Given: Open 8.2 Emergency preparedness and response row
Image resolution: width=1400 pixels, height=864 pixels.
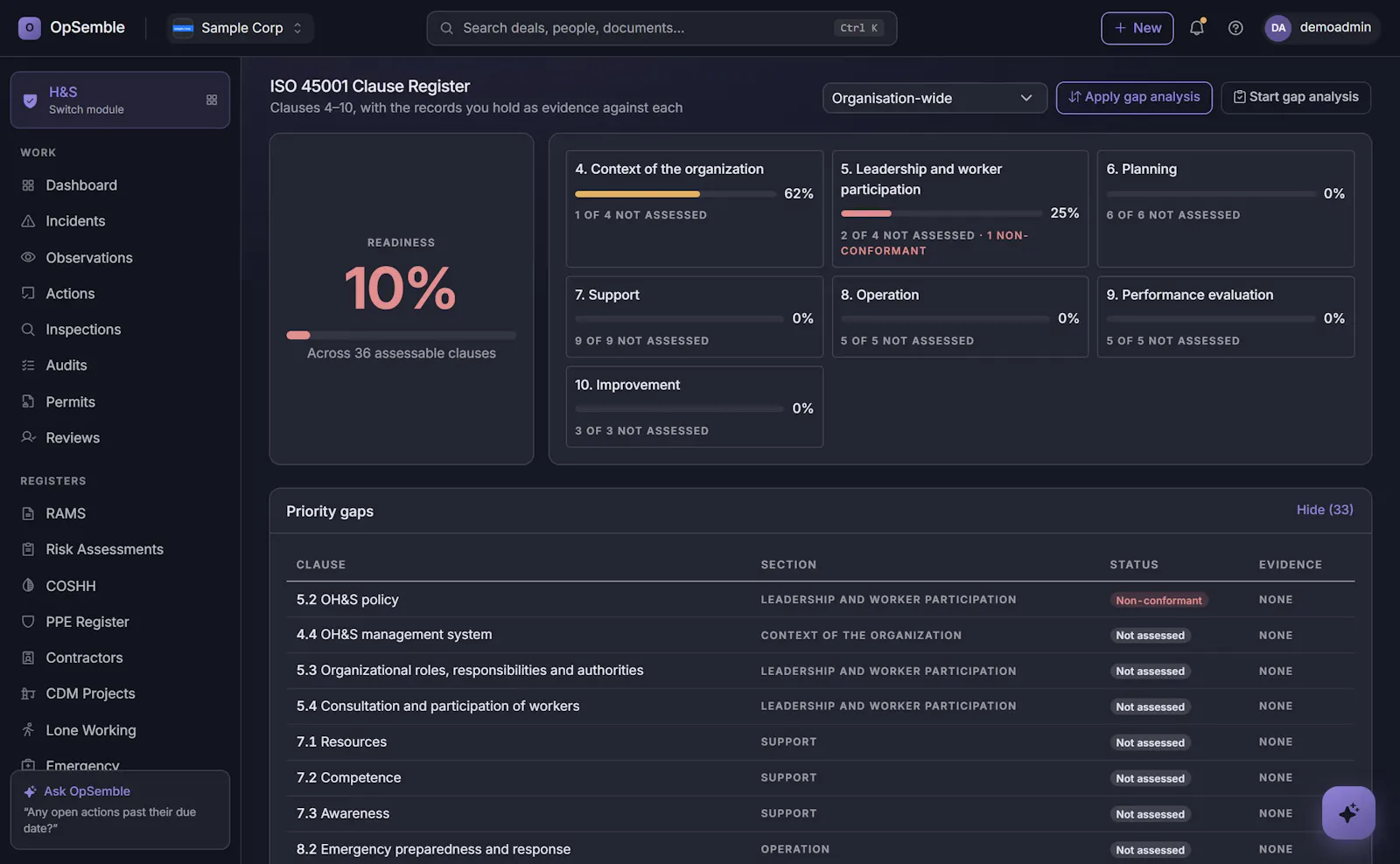Looking at the screenshot, I should point(820,848).
